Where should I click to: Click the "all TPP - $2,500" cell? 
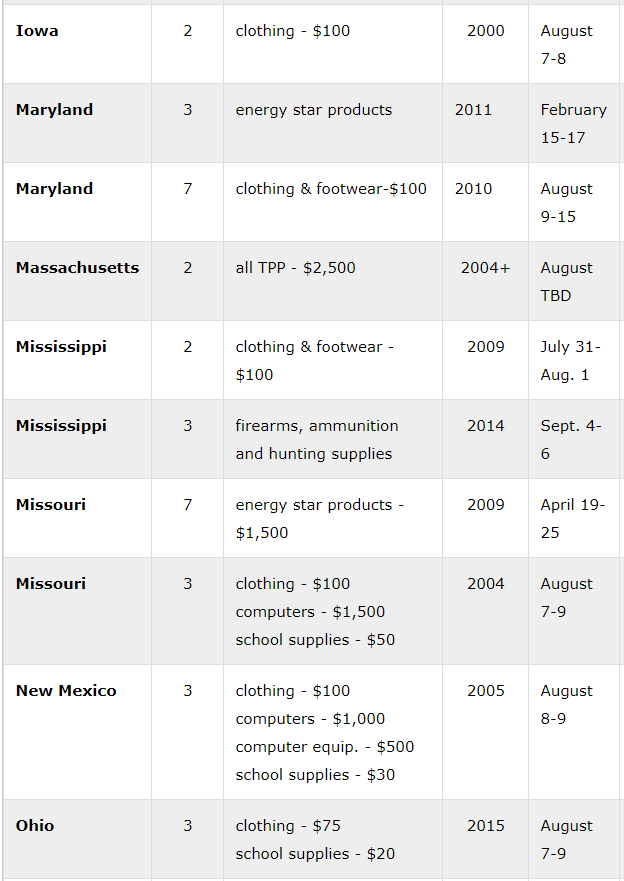point(295,268)
